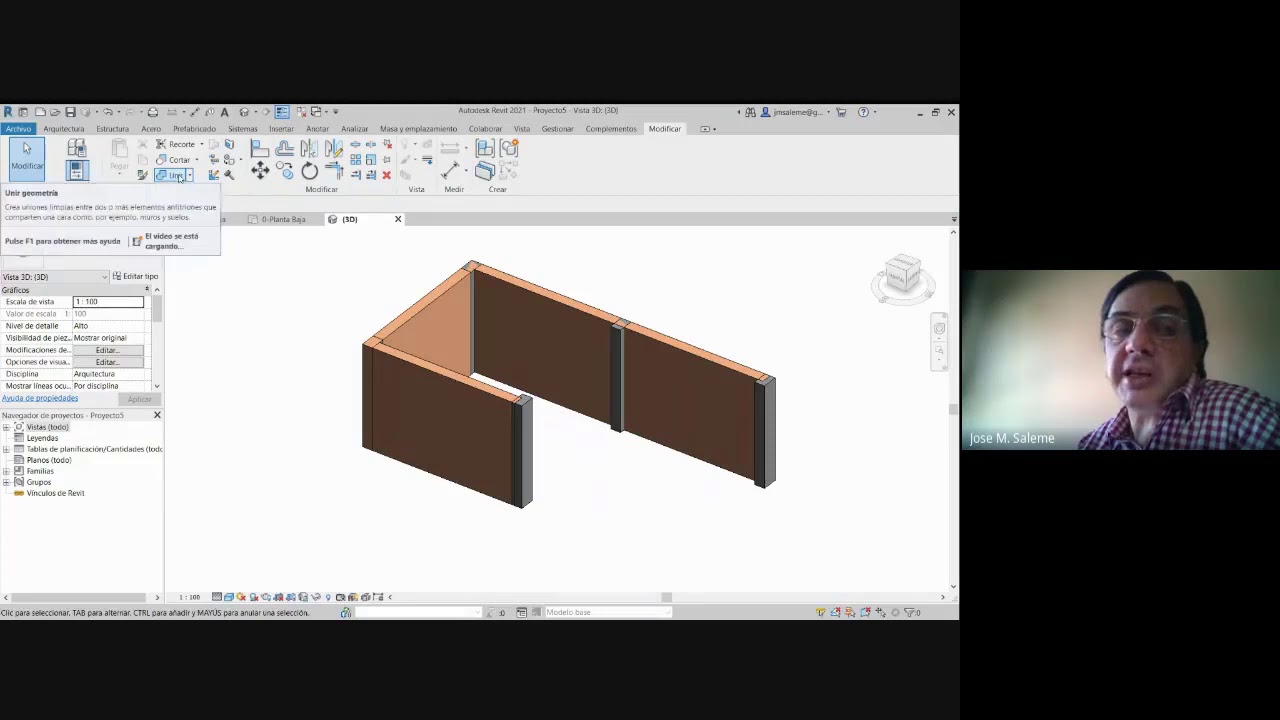The image size is (1280, 720).
Task: Click the Unir geometry tool
Action: 170,176
